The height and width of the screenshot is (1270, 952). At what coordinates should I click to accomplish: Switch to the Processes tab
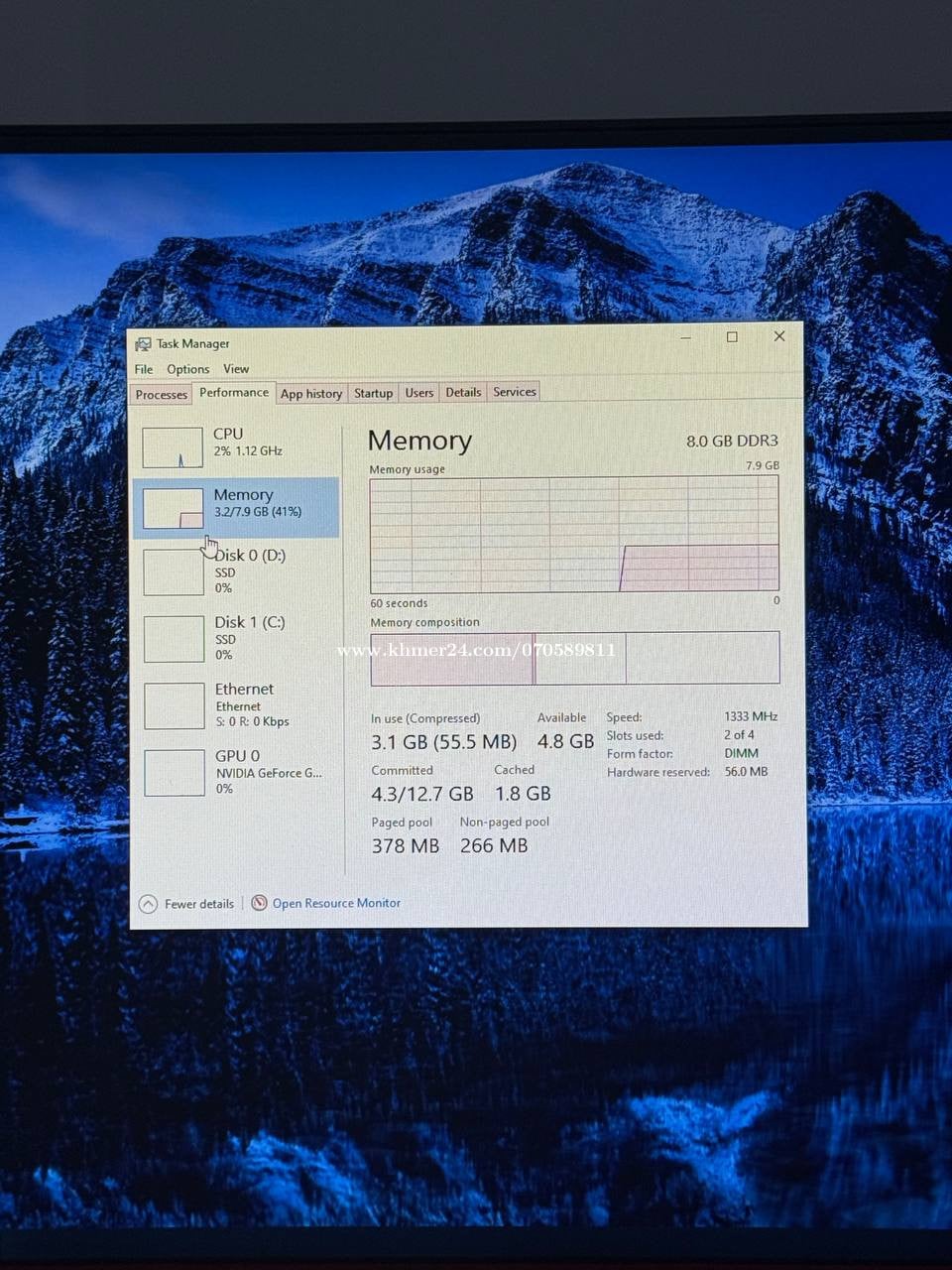161,394
